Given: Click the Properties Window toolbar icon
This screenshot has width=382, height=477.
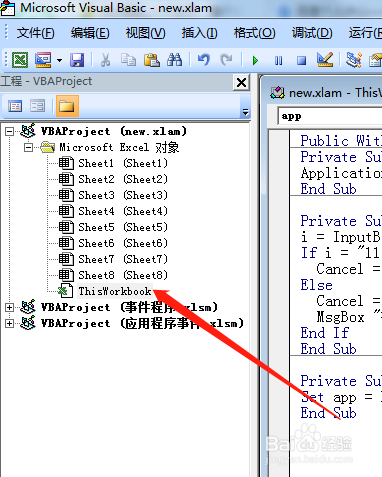Looking at the screenshot, I should click(375, 60).
